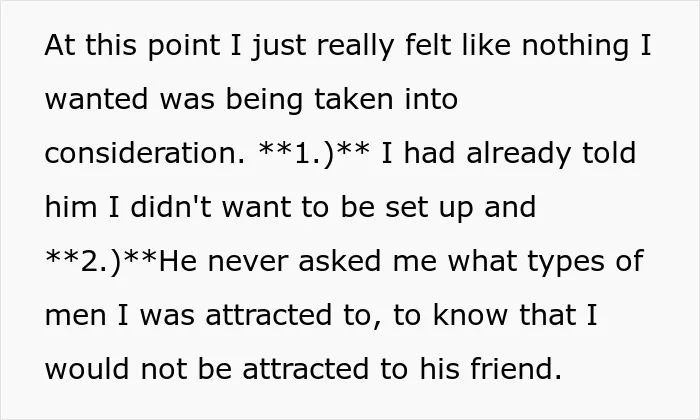Click the "**2.)**" list marker

(x=101, y=262)
